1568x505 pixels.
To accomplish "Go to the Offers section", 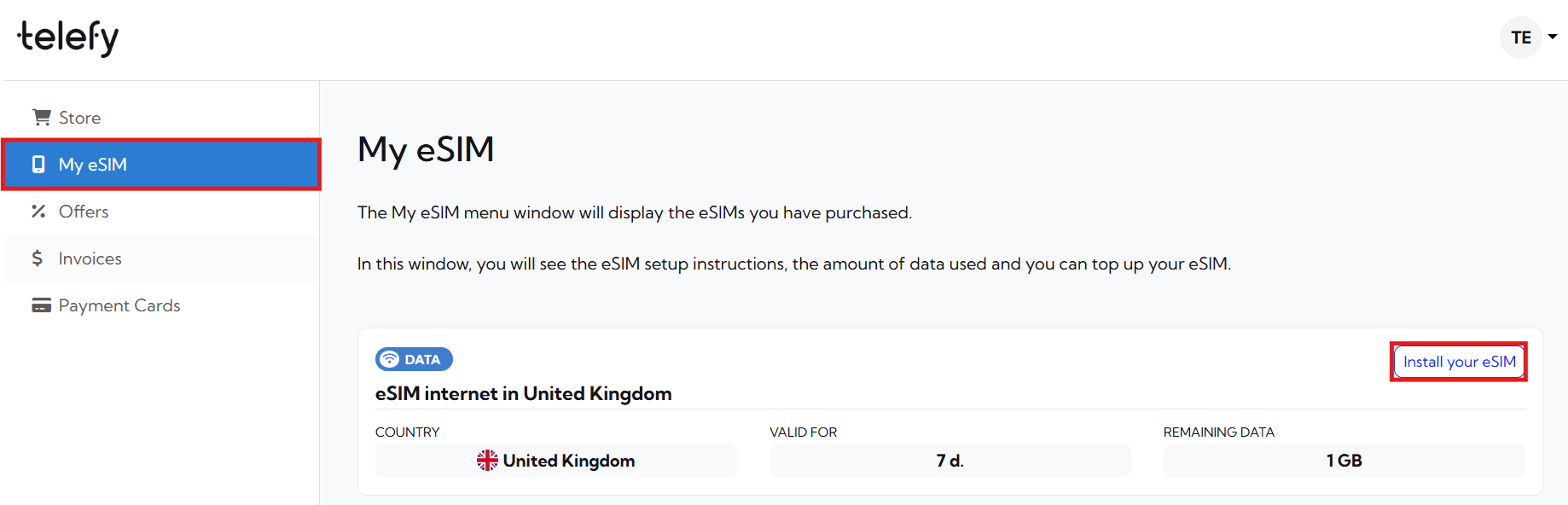I will (x=84, y=212).
